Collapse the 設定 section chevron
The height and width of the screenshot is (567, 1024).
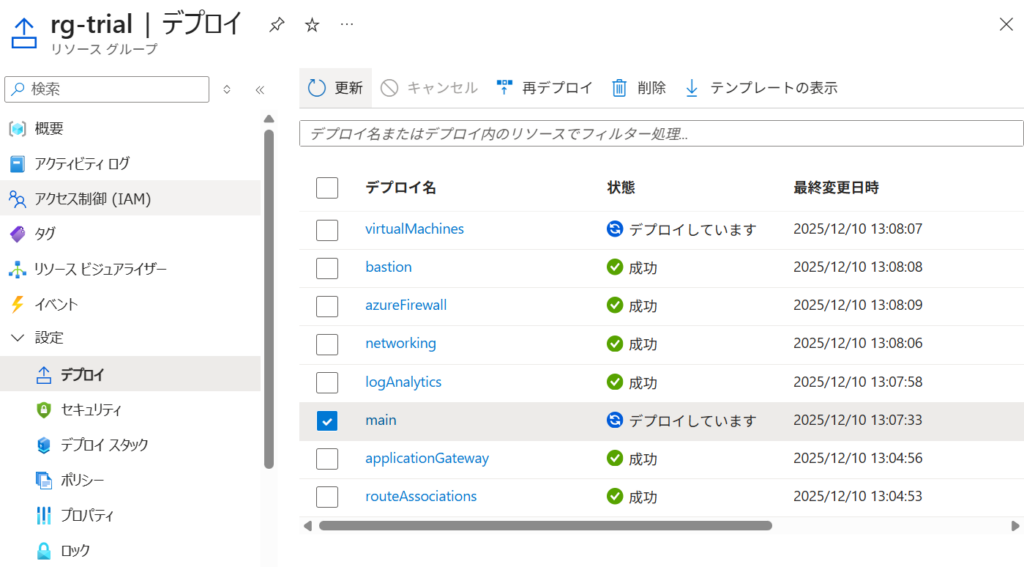tap(17, 338)
